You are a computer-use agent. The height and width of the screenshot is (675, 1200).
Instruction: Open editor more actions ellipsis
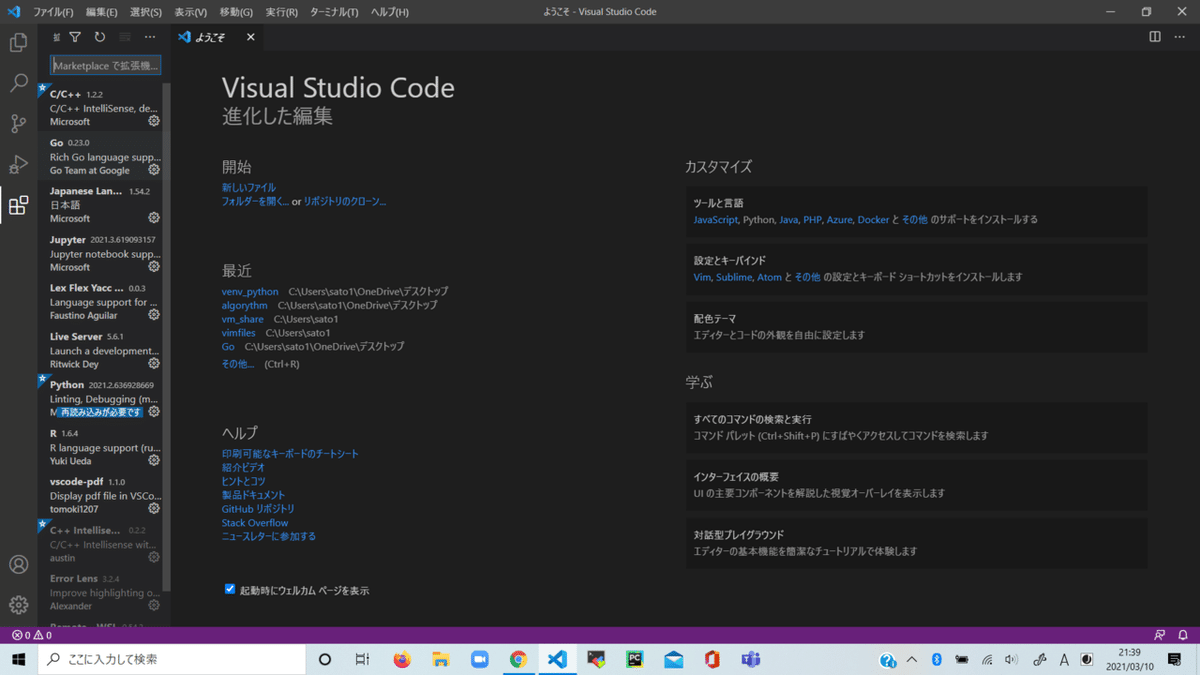(1179, 37)
